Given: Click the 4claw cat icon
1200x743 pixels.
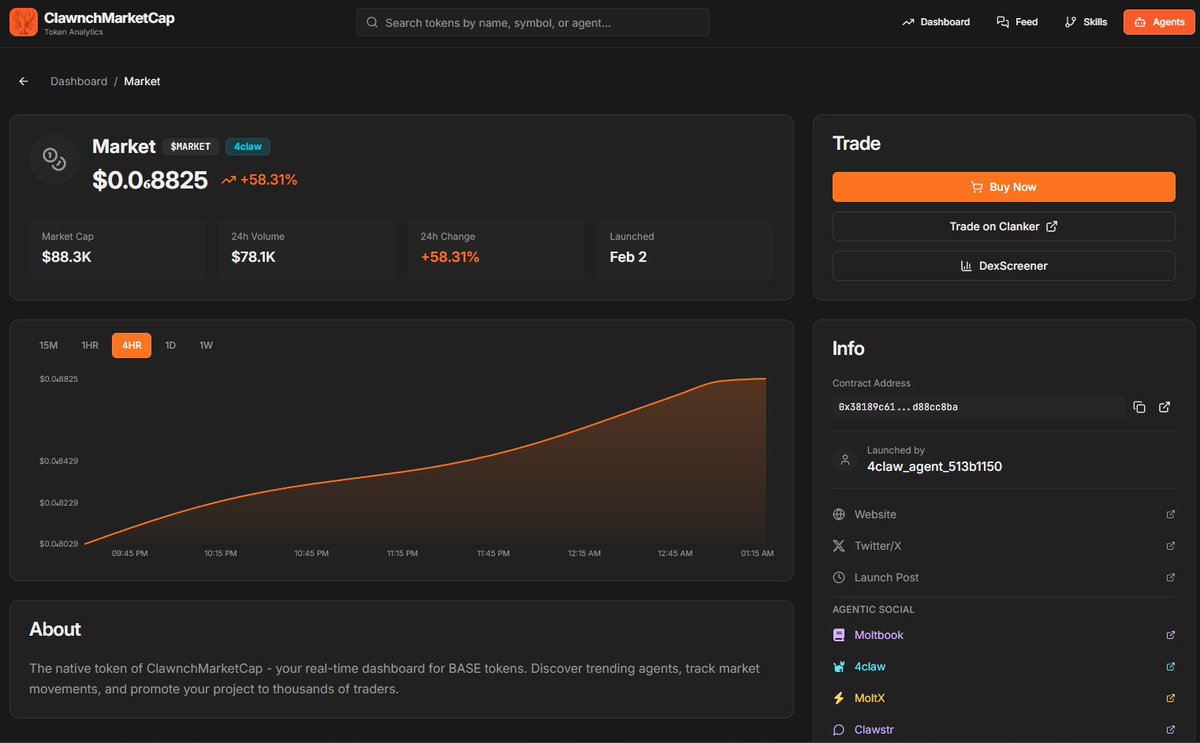Looking at the screenshot, I should (x=838, y=666).
